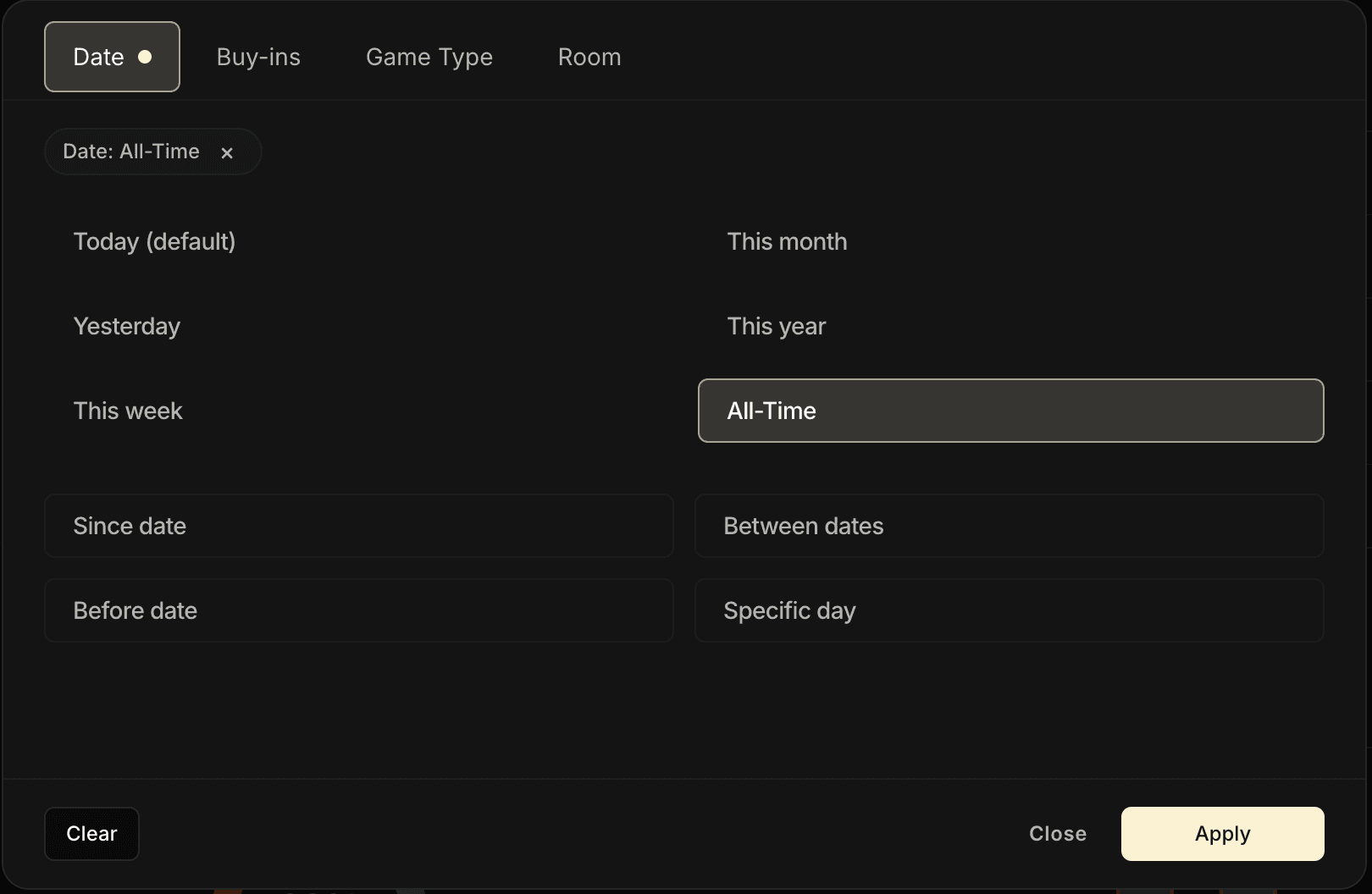Pick This month date option
This screenshot has height=894, width=1372.
point(787,241)
